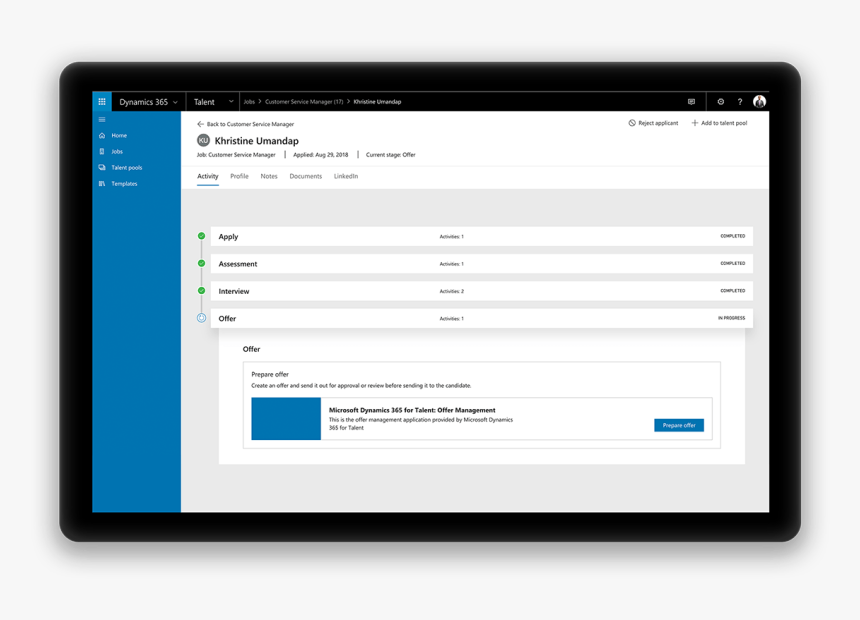Click the Home house icon
Image resolution: width=860 pixels, height=620 pixels.
tap(102, 136)
